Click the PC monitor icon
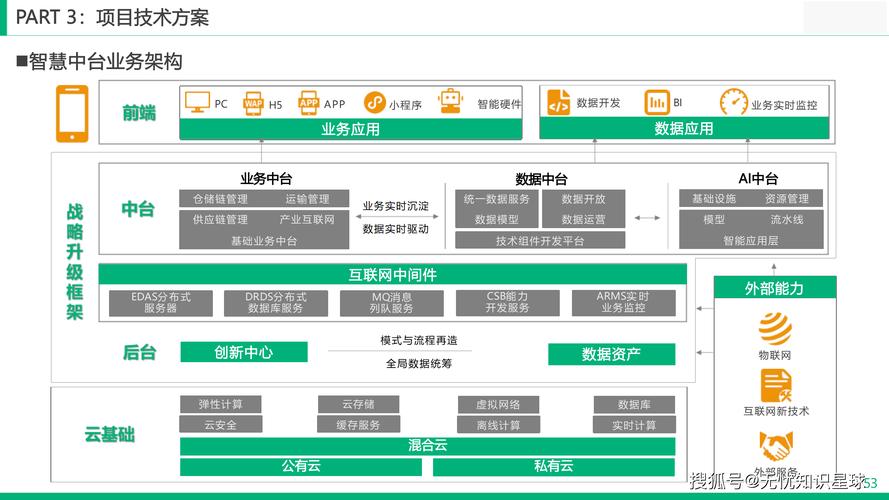The image size is (889, 500). (x=197, y=103)
